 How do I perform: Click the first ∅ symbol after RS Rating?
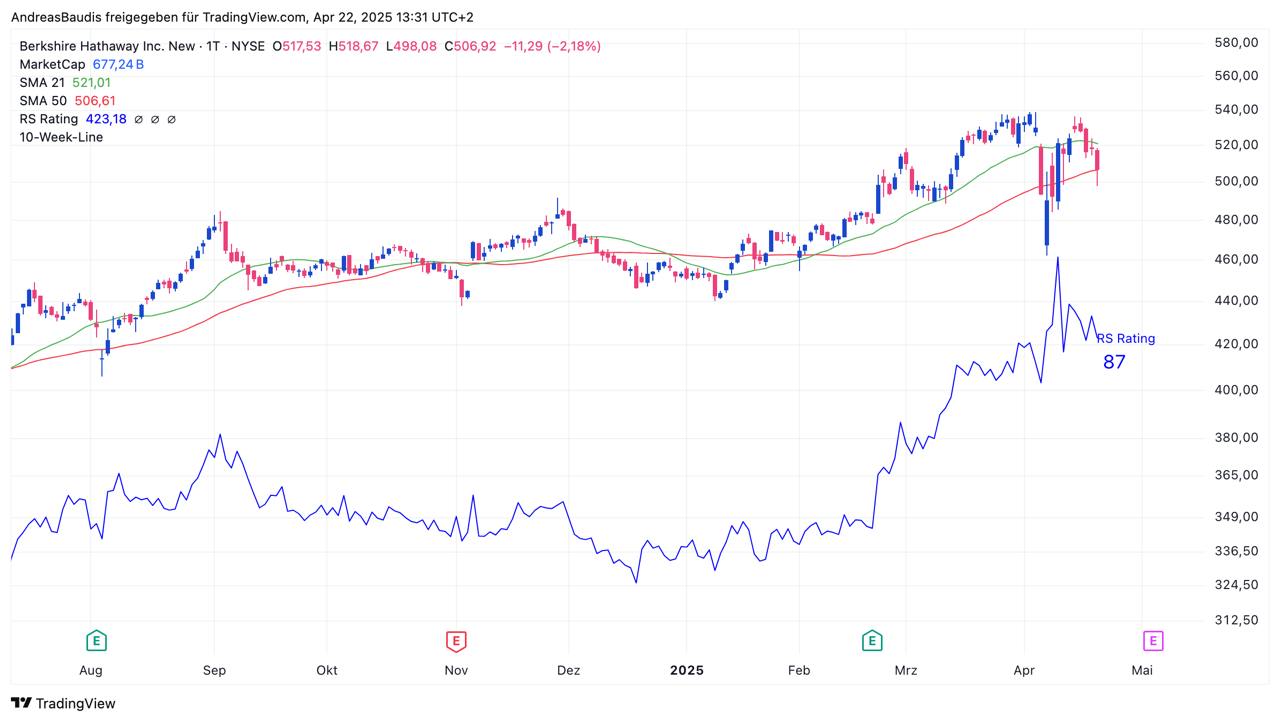(x=139, y=119)
